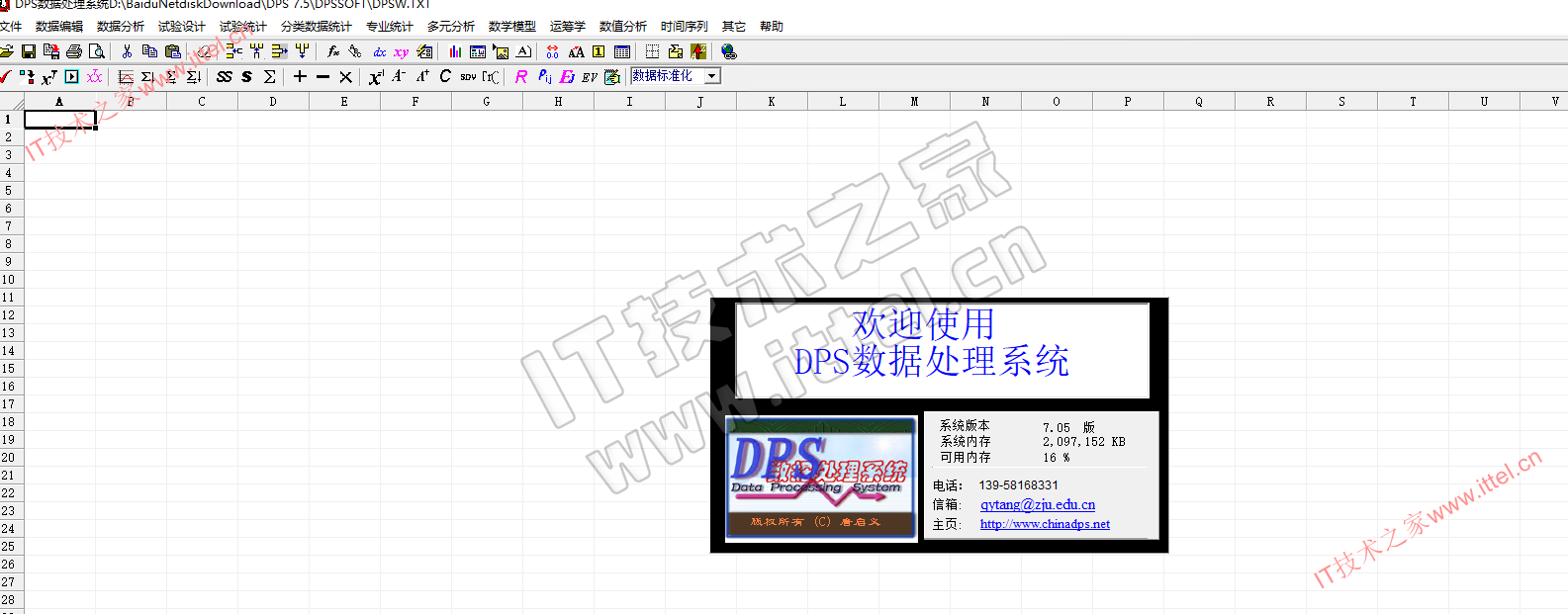This screenshot has width=1568, height=614.
Task: Click the phone number 139-58168331
Action: (x=1019, y=485)
